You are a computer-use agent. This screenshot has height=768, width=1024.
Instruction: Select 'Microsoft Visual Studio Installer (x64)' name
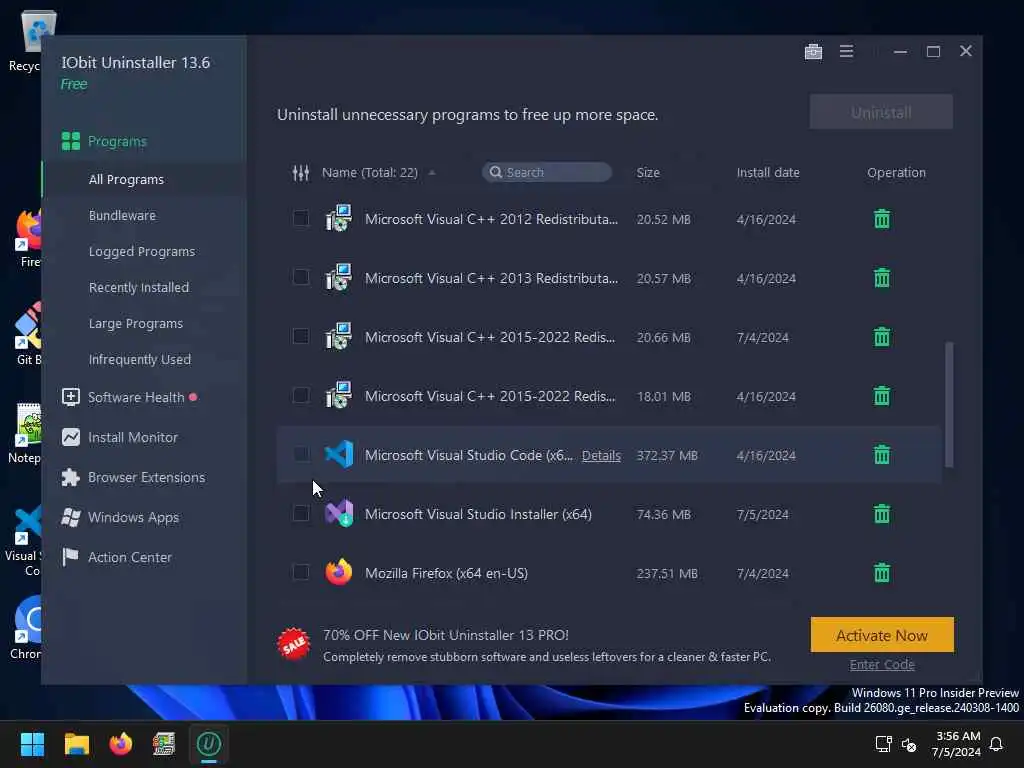tap(478, 515)
